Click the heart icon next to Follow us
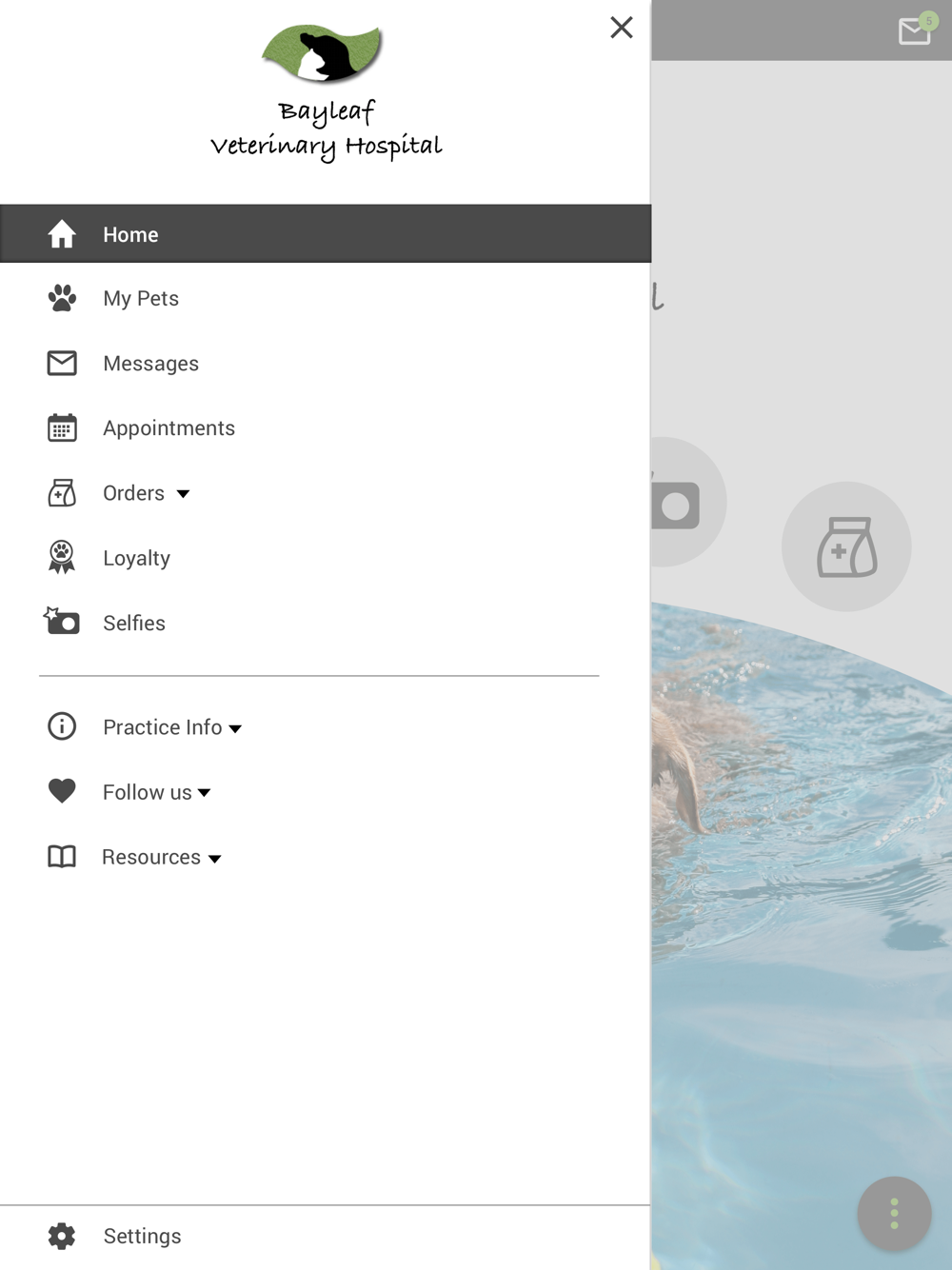 (62, 791)
